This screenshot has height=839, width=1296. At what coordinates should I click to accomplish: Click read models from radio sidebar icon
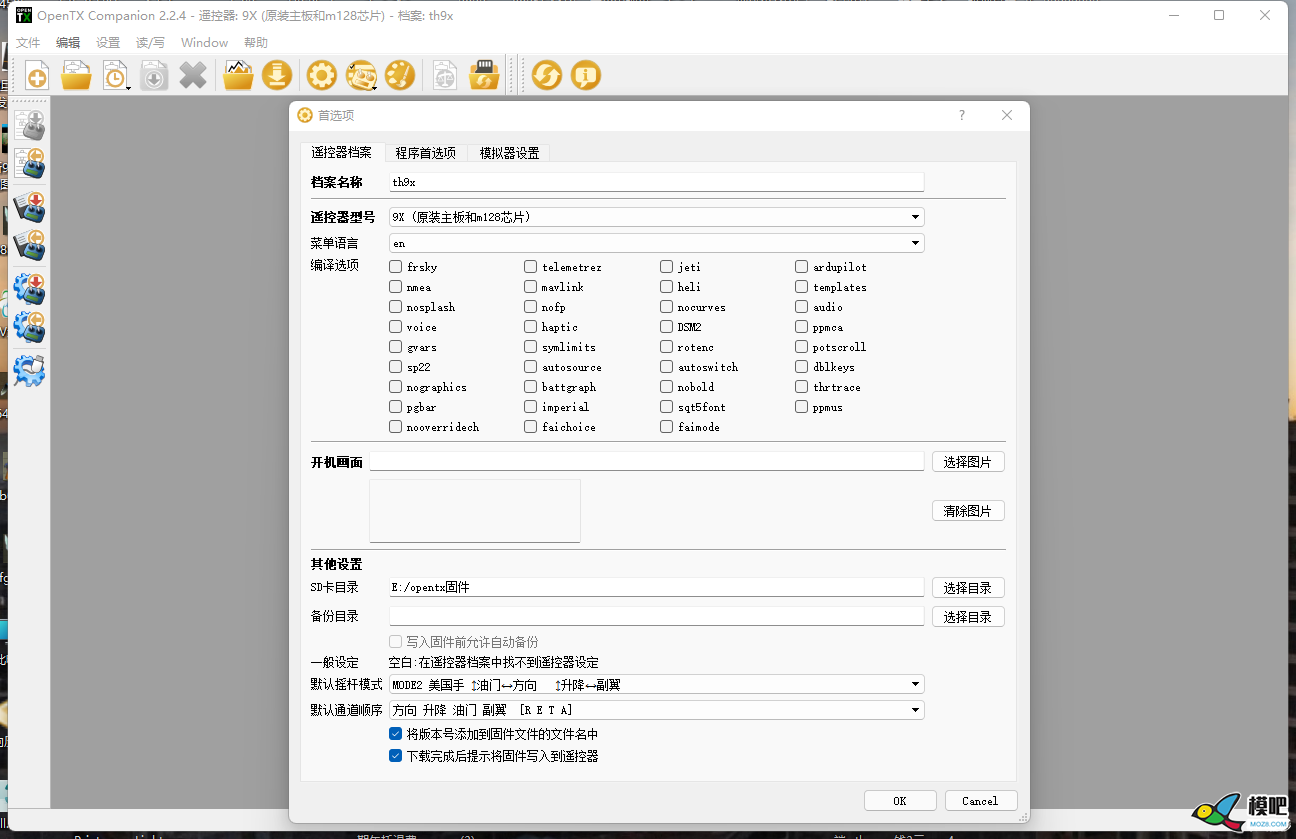(x=29, y=165)
